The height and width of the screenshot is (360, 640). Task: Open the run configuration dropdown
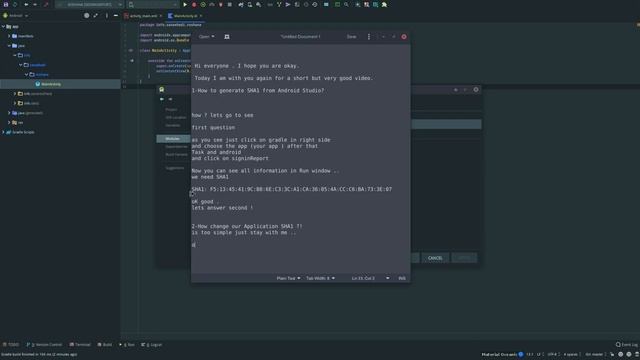[x=89, y=4]
